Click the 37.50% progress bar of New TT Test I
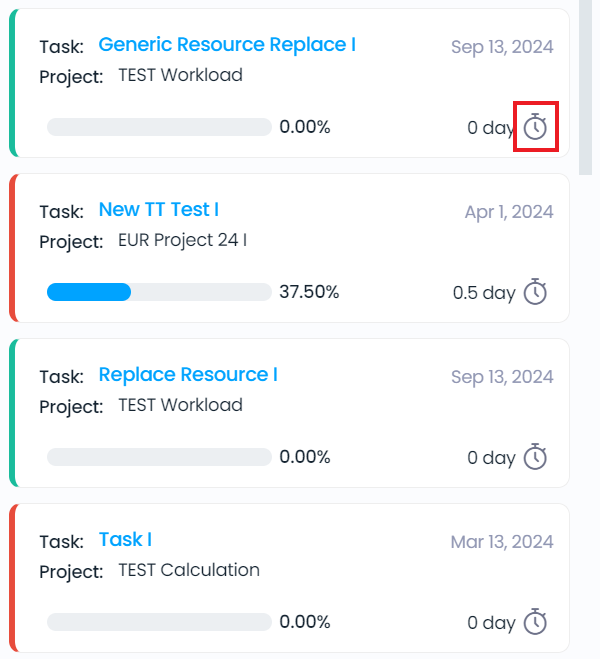The image size is (600, 659). click(159, 292)
